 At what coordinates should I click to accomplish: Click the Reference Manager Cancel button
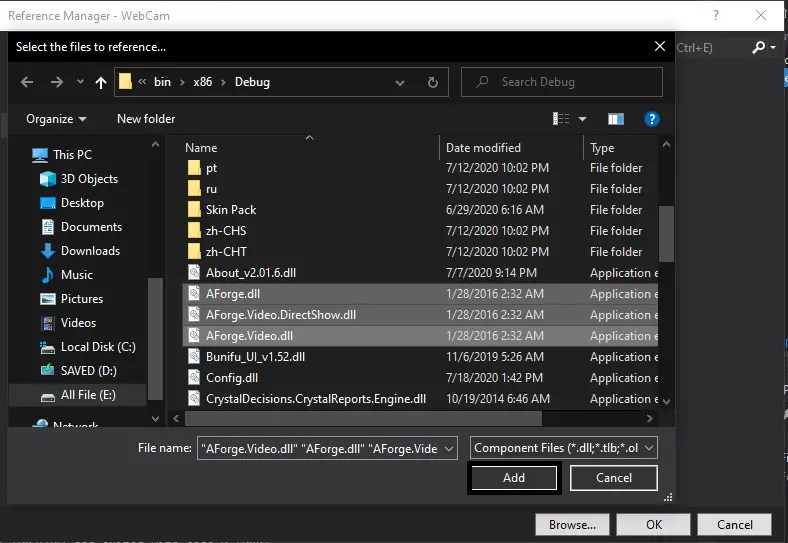734,525
